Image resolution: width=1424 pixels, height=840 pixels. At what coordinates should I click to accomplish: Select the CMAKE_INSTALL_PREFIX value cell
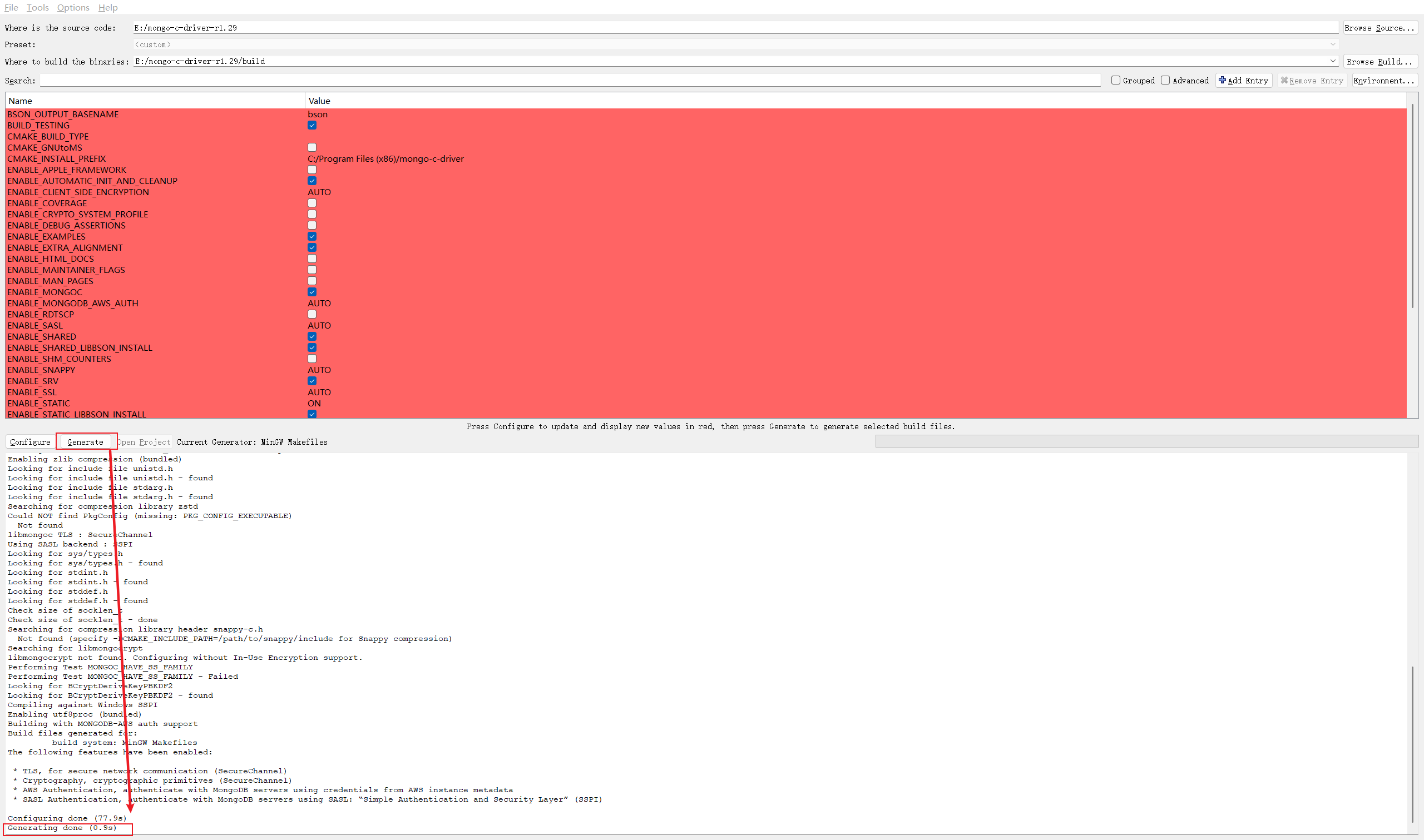pos(385,159)
